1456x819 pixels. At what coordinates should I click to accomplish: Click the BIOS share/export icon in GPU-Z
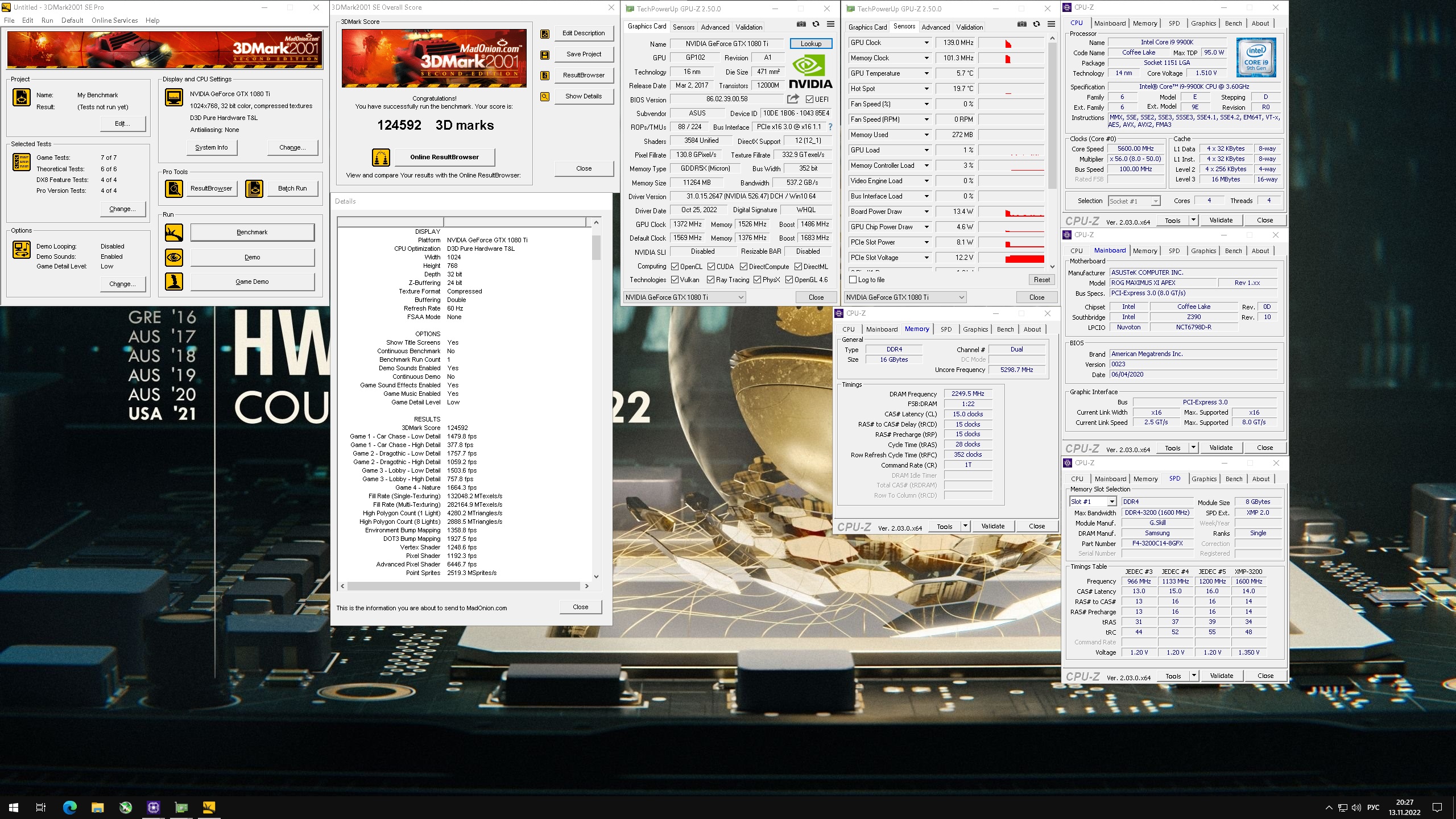[x=793, y=99]
